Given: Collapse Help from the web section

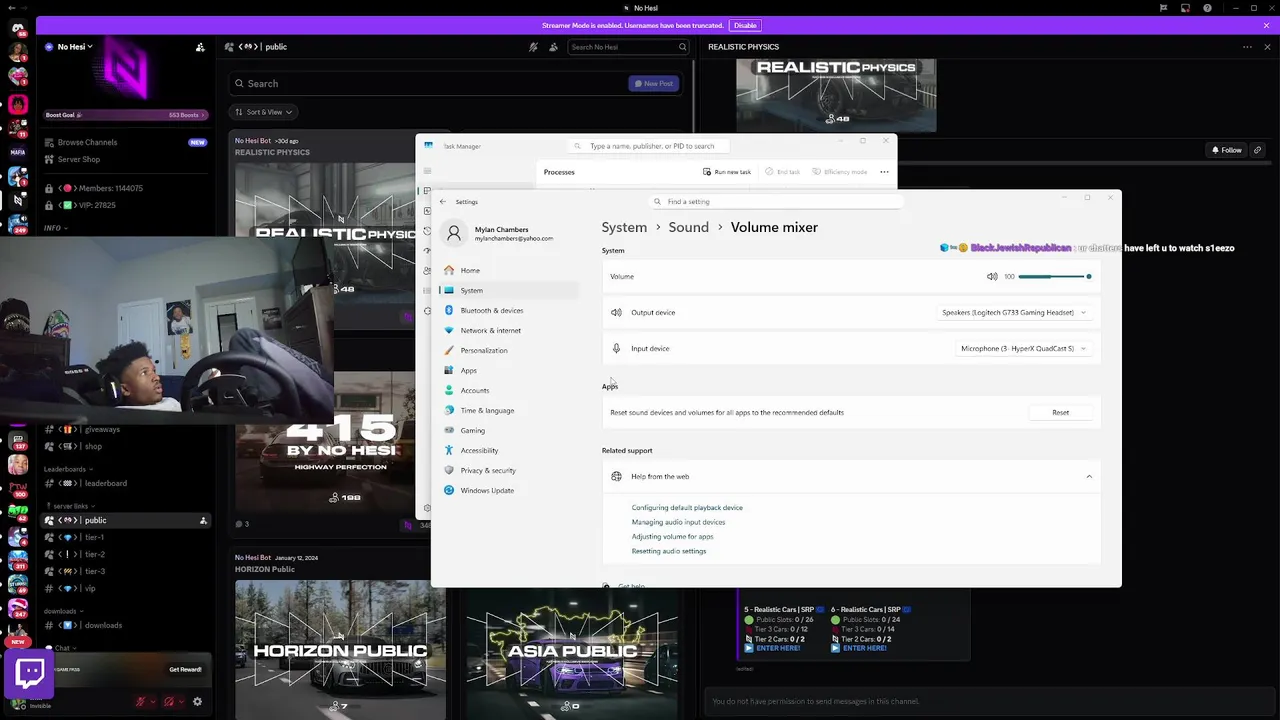Looking at the screenshot, I should (x=1089, y=476).
